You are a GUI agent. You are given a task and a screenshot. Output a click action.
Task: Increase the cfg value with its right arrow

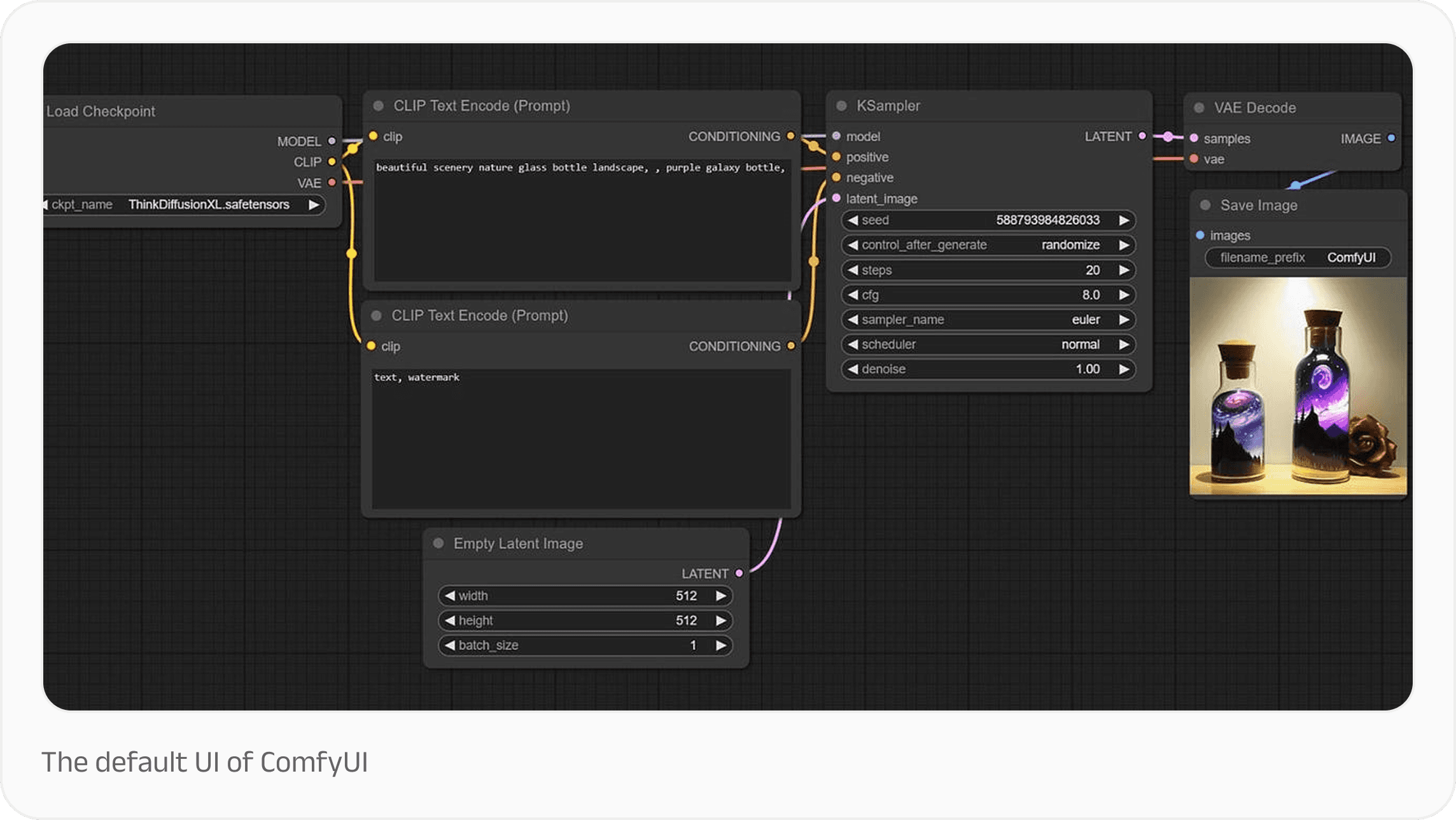pyautogui.click(x=1123, y=295)
